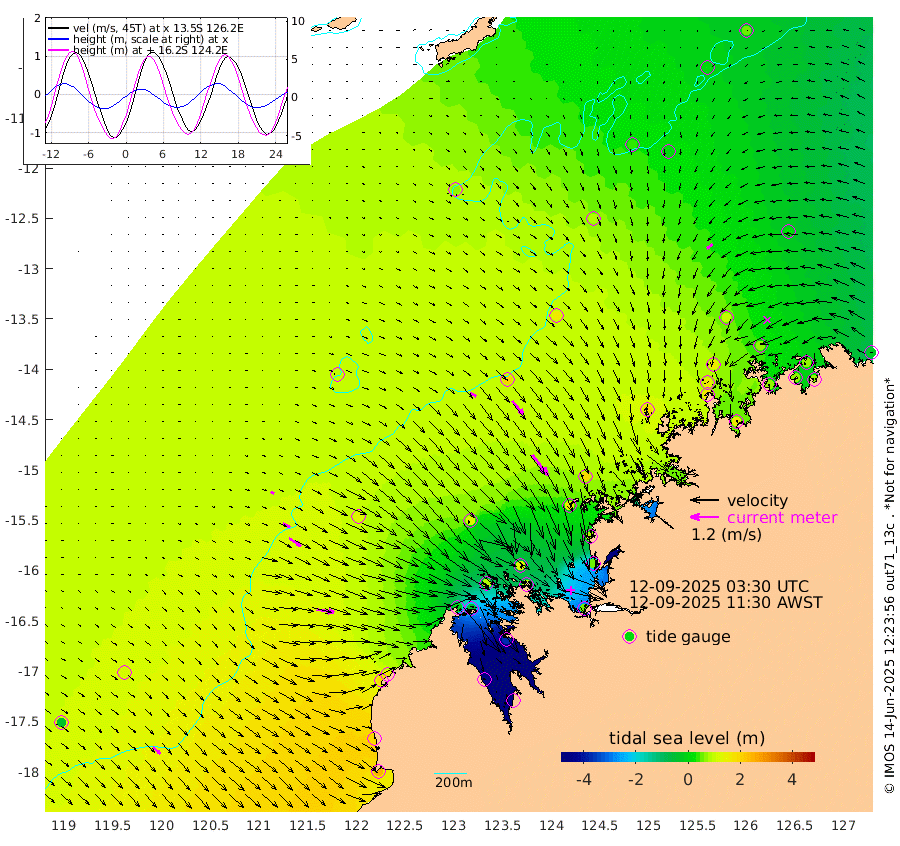
Task: Select the magenta x marker near 13.5S 126.2E
Action: [x=767, y=320]
